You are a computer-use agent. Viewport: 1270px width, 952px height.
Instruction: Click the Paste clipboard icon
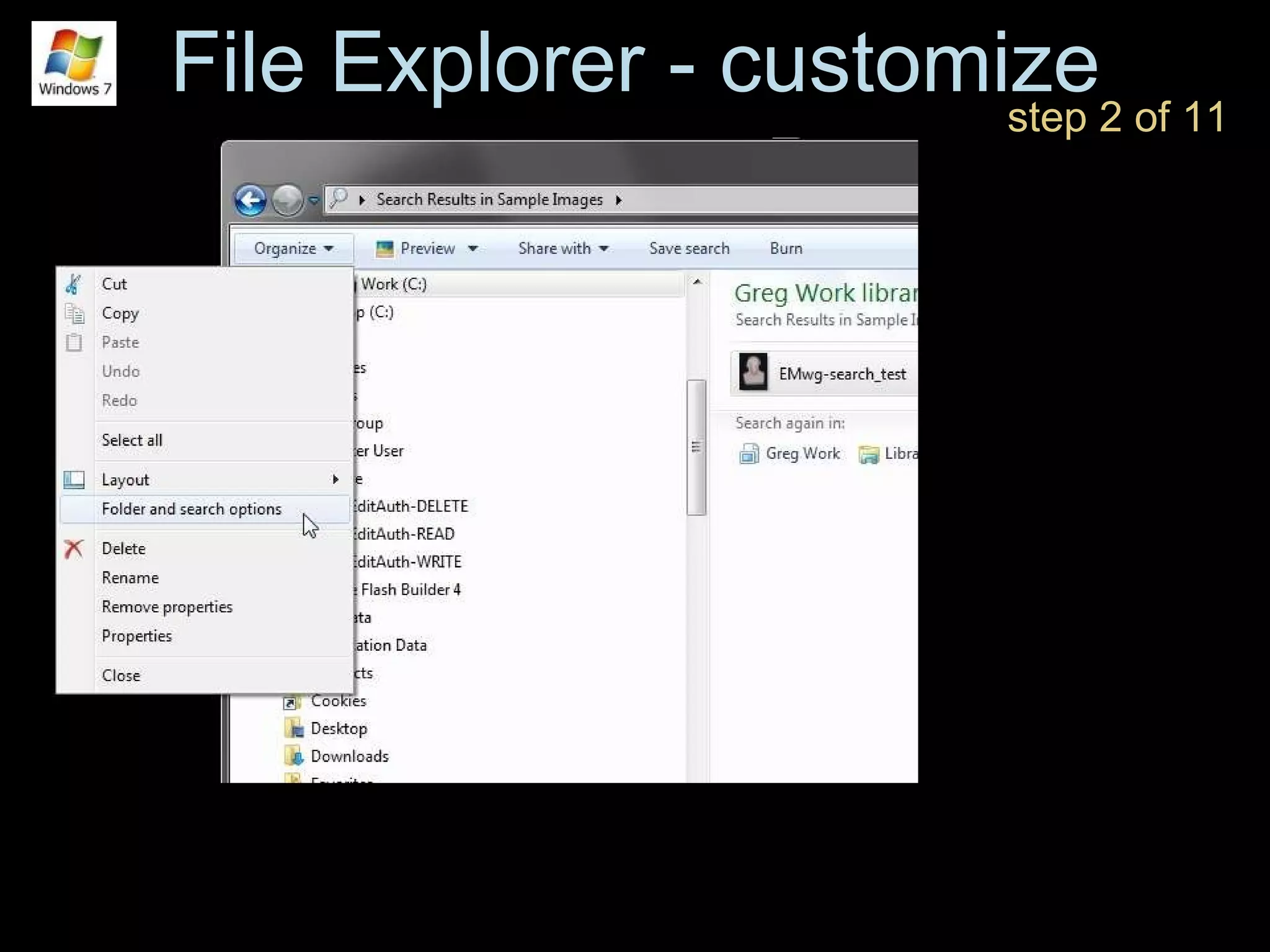pos(74,342)
